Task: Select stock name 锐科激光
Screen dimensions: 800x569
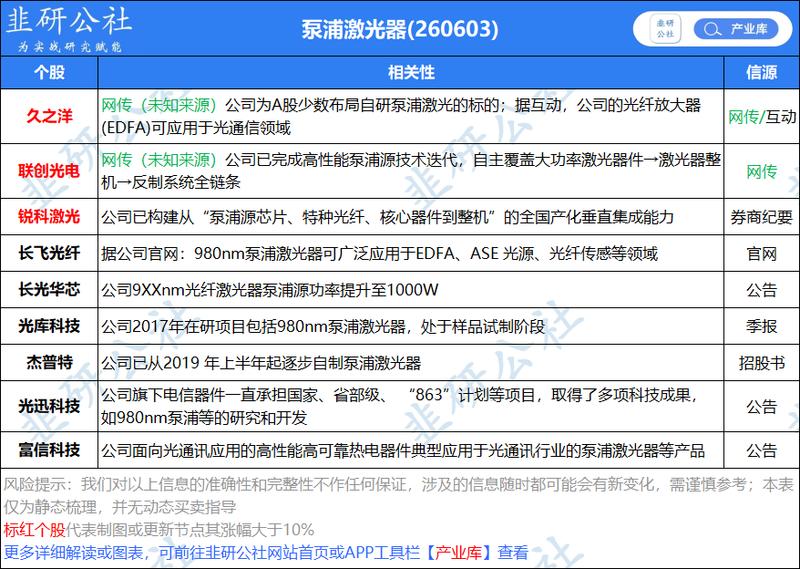Action: click(49, 217)
